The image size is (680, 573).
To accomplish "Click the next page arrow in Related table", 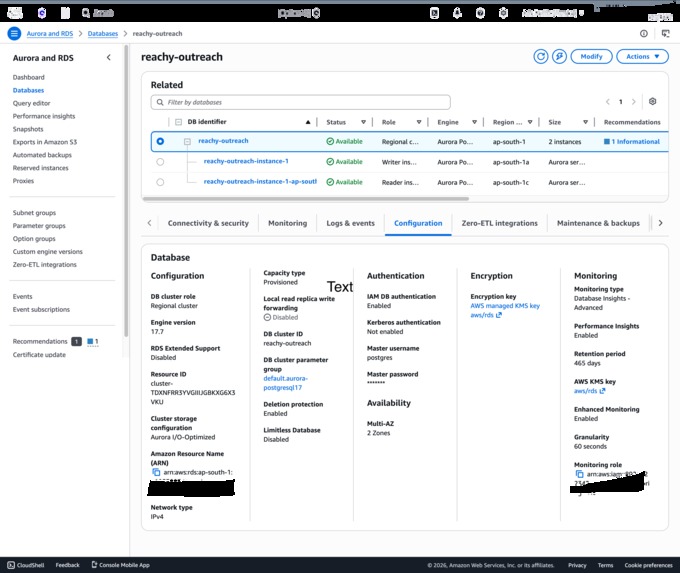I will click(633, 102).
